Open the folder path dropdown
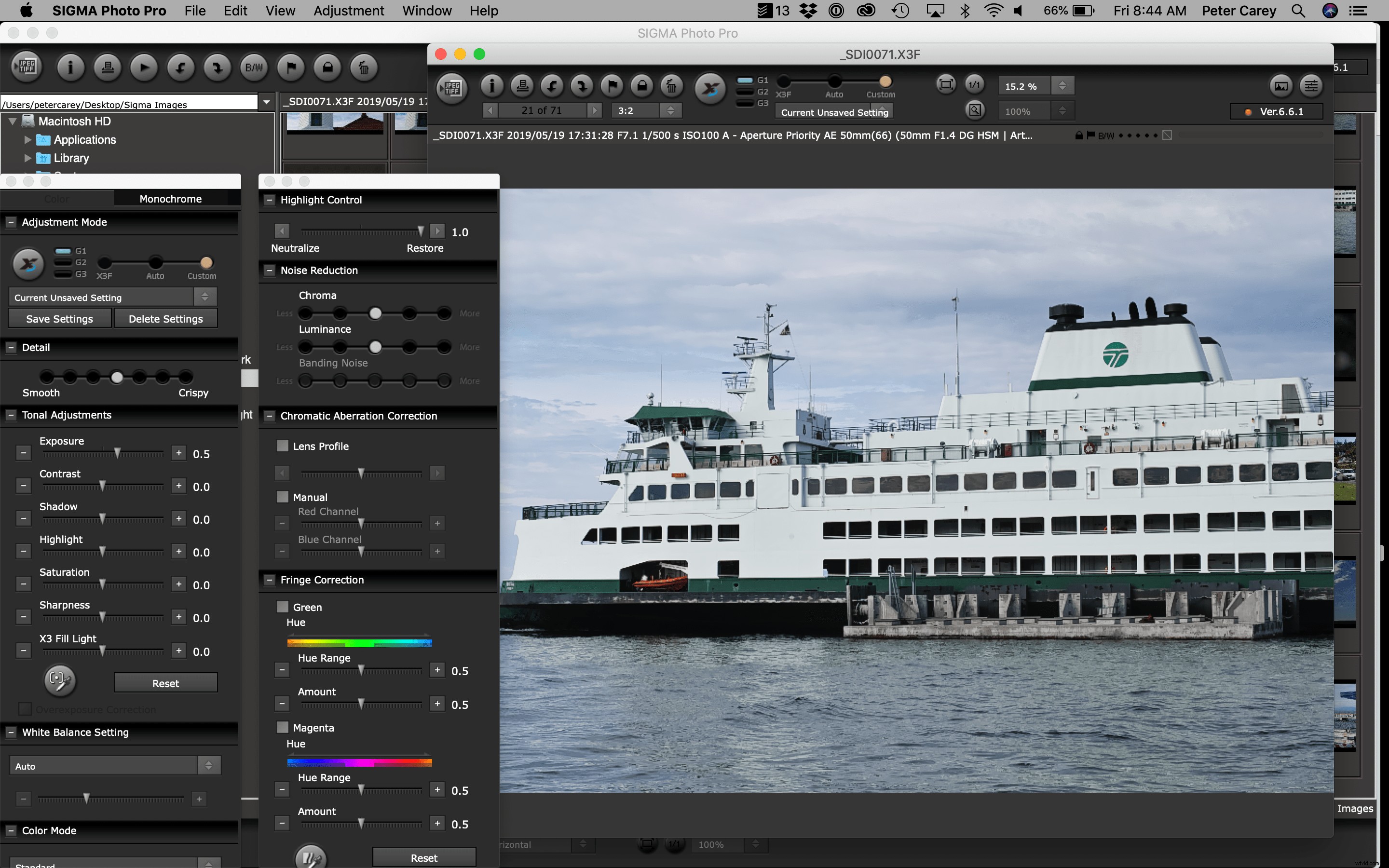Viewport: 1389px width, 868px height. tap(266, 102)
